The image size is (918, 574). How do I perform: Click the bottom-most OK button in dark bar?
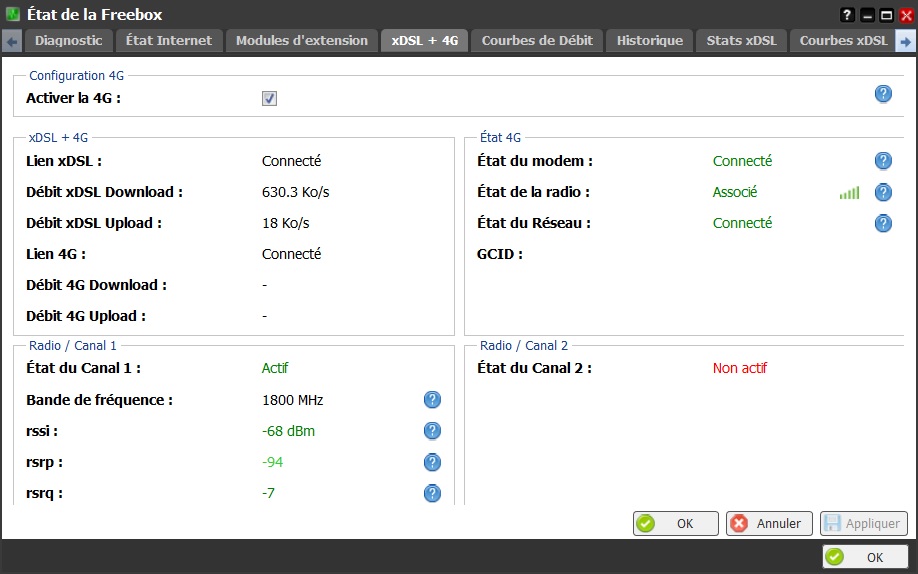(x=865, y=557)
